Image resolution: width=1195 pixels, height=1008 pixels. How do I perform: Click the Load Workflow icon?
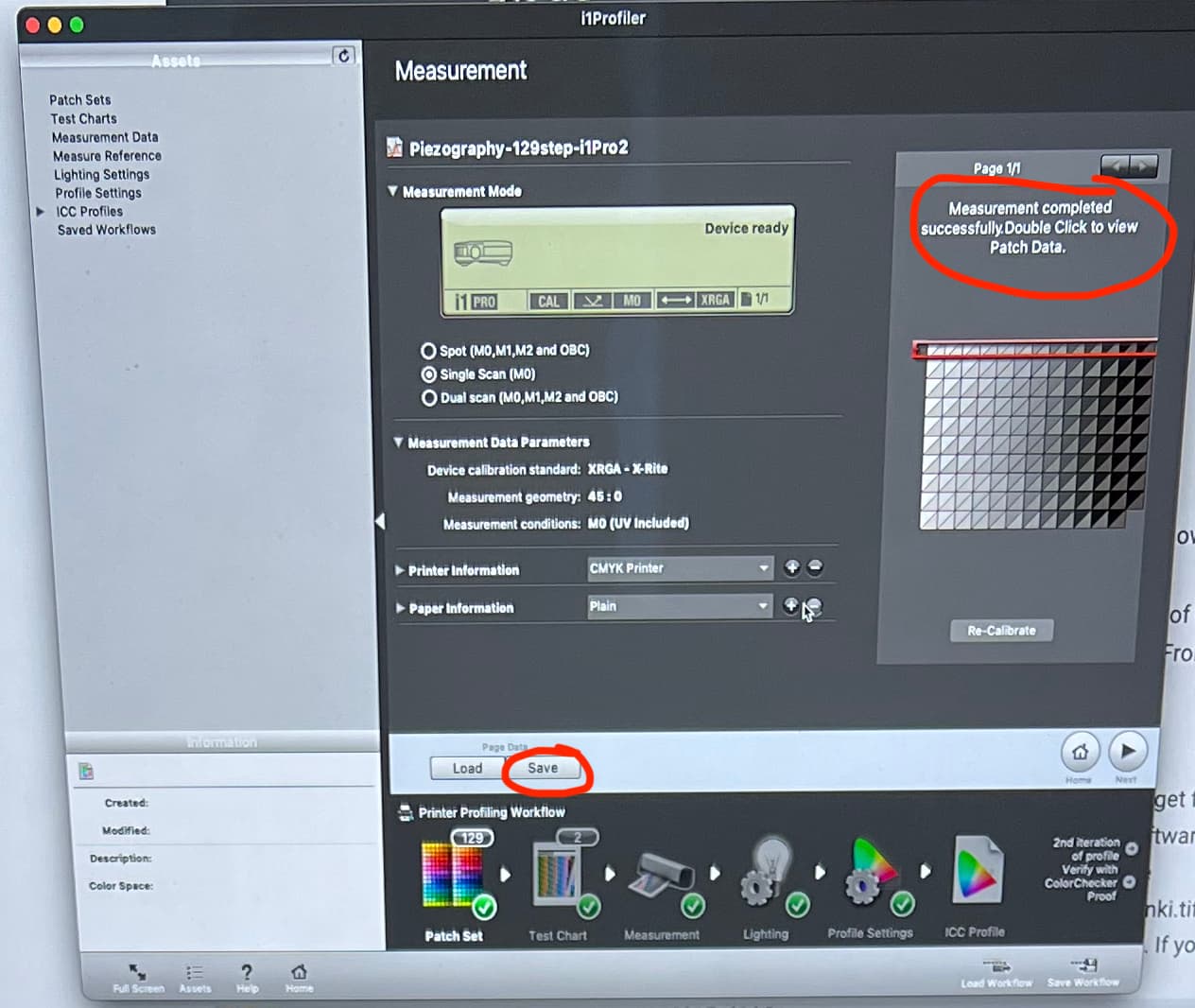[997, 966]
